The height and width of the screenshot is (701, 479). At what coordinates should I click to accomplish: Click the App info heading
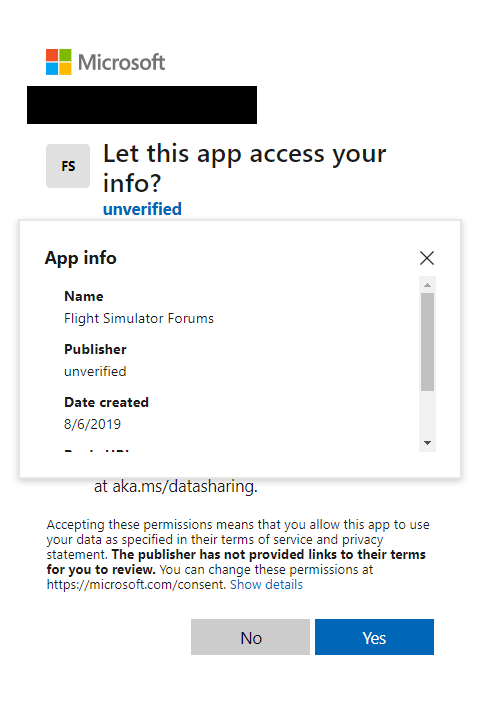point(81,258)
